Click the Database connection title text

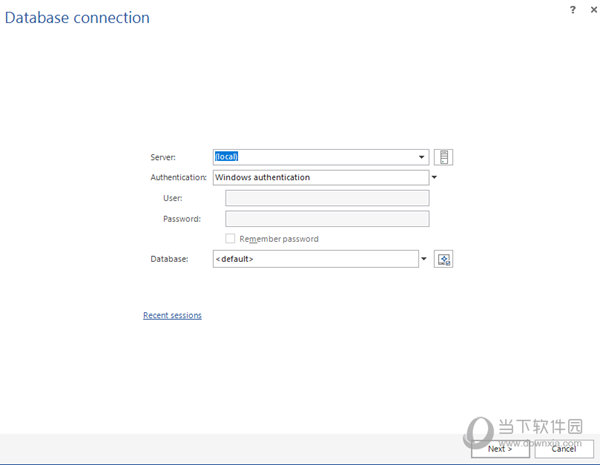pos(77,18)
